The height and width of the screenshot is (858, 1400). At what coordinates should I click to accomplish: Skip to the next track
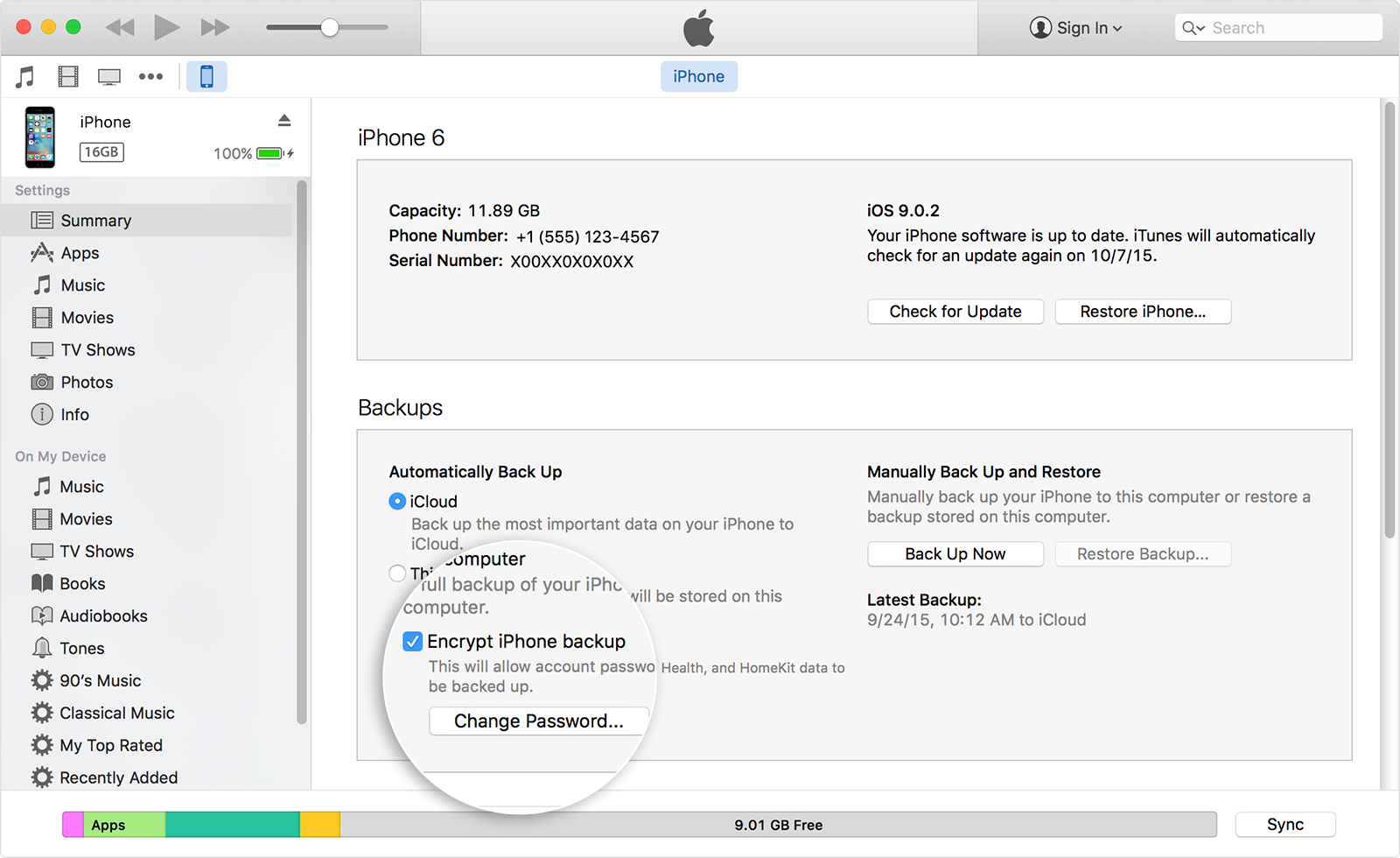pyautogui.click(x=215, y=27)
